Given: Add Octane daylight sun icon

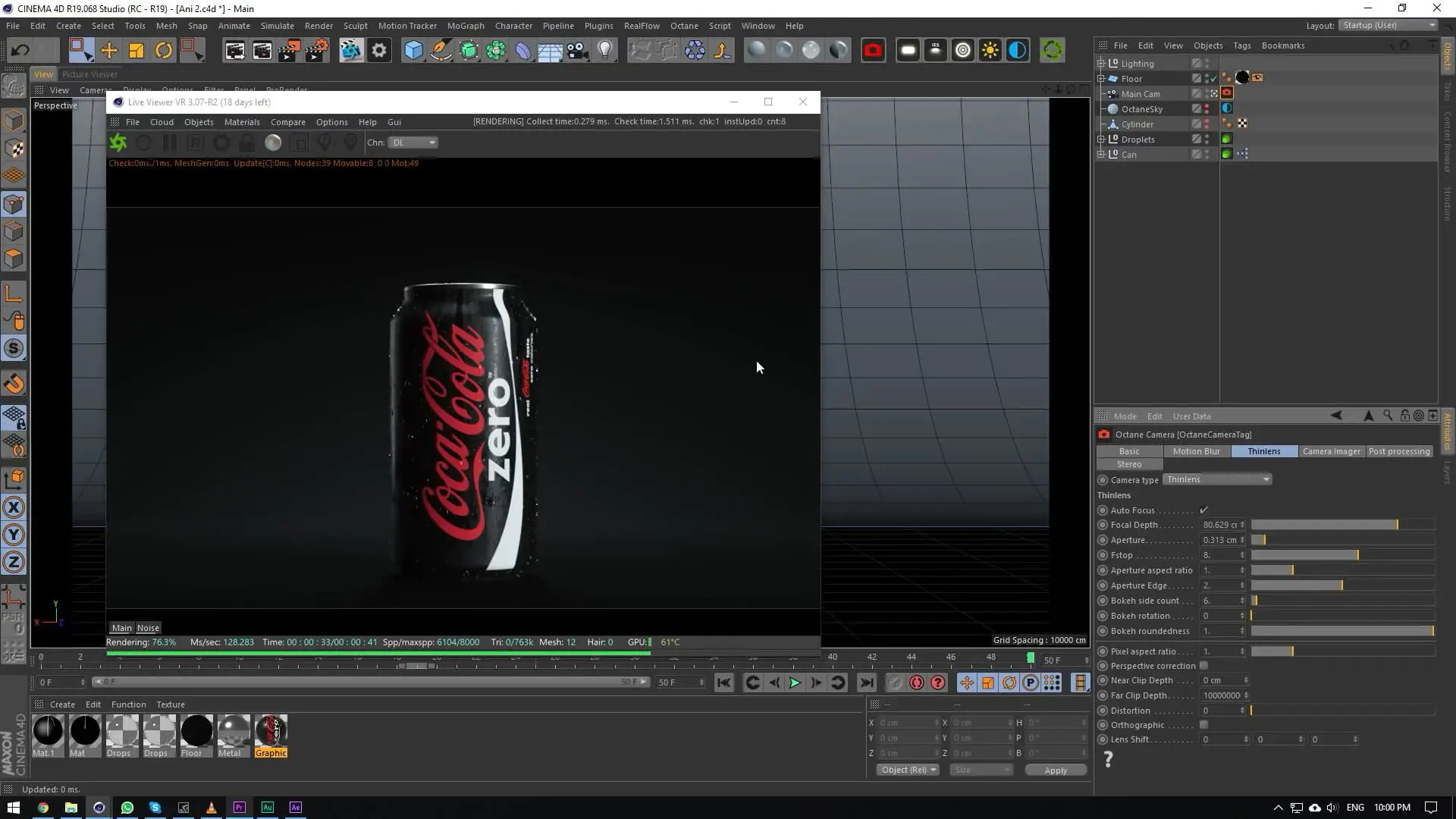Looking at the screenshot, I should tap(990, 51).
